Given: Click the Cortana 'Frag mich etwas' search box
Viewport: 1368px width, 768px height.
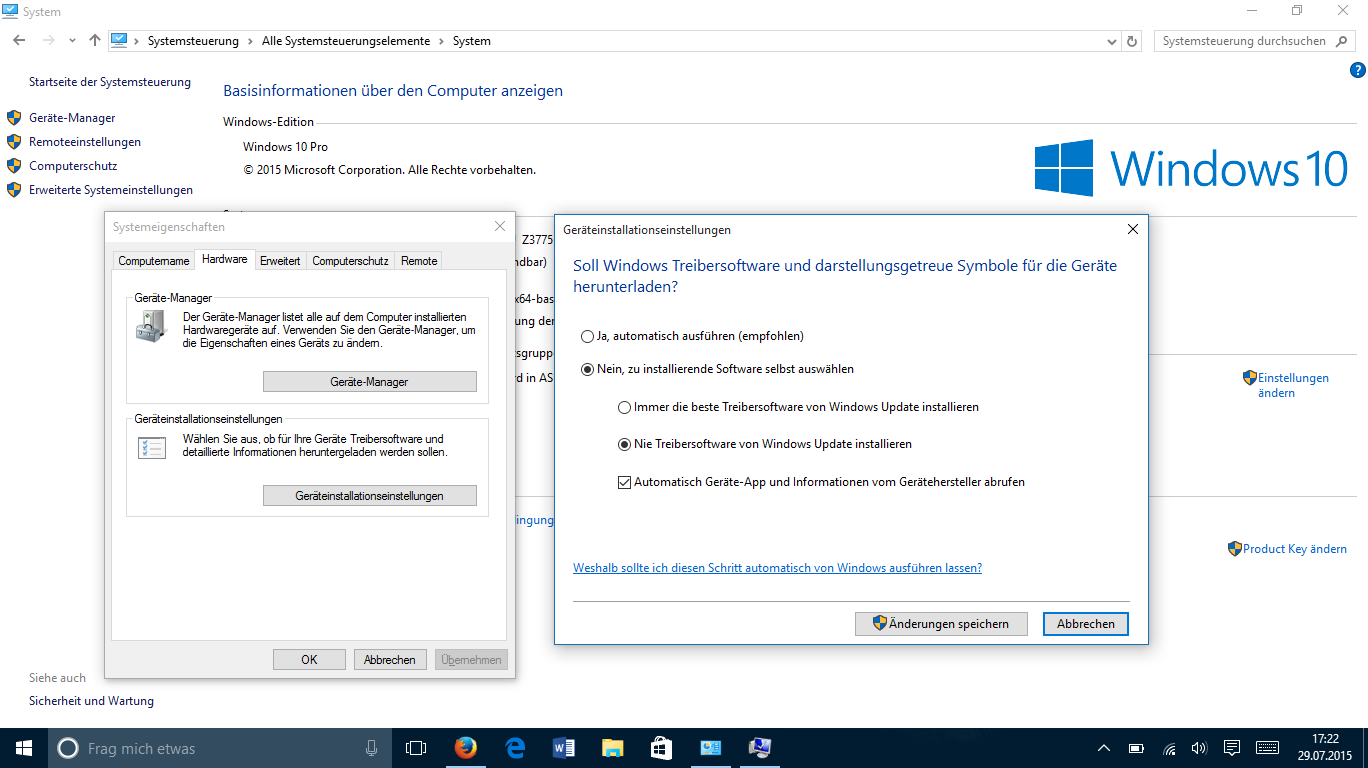Looking at the screenshot, I should (x=220, y=748).
